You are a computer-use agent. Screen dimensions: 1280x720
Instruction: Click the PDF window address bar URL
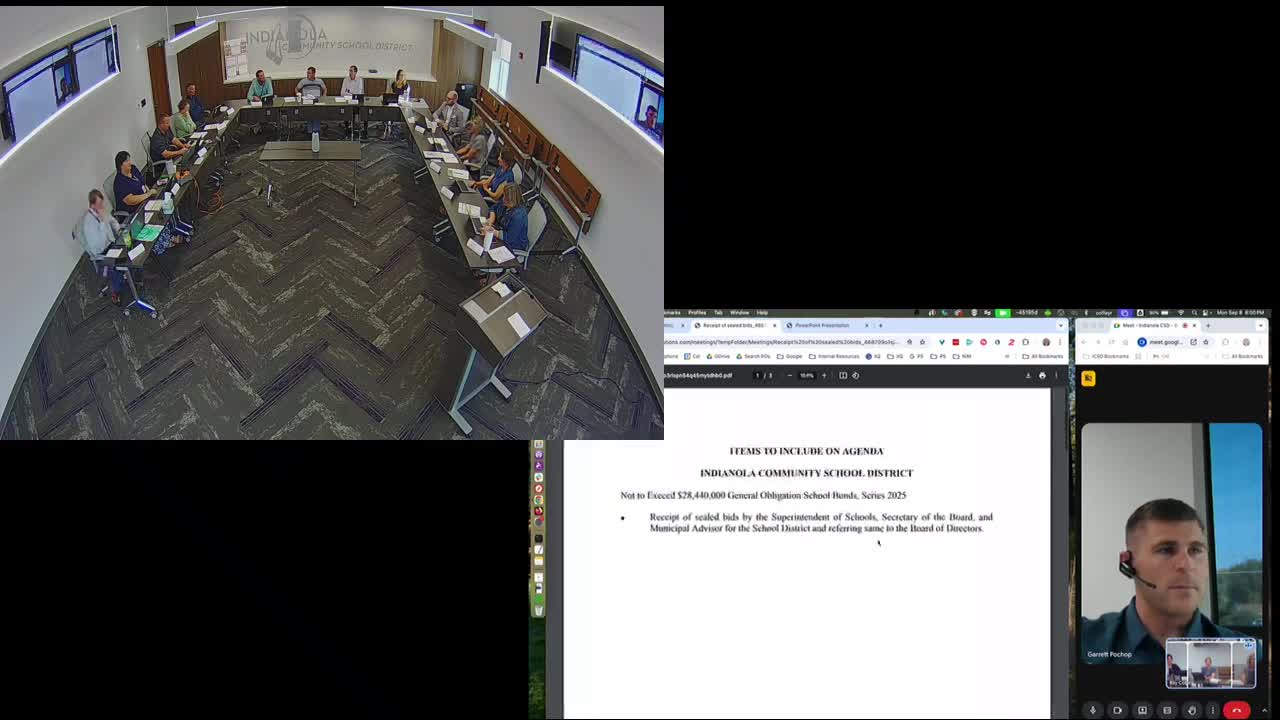coord(780,342)
